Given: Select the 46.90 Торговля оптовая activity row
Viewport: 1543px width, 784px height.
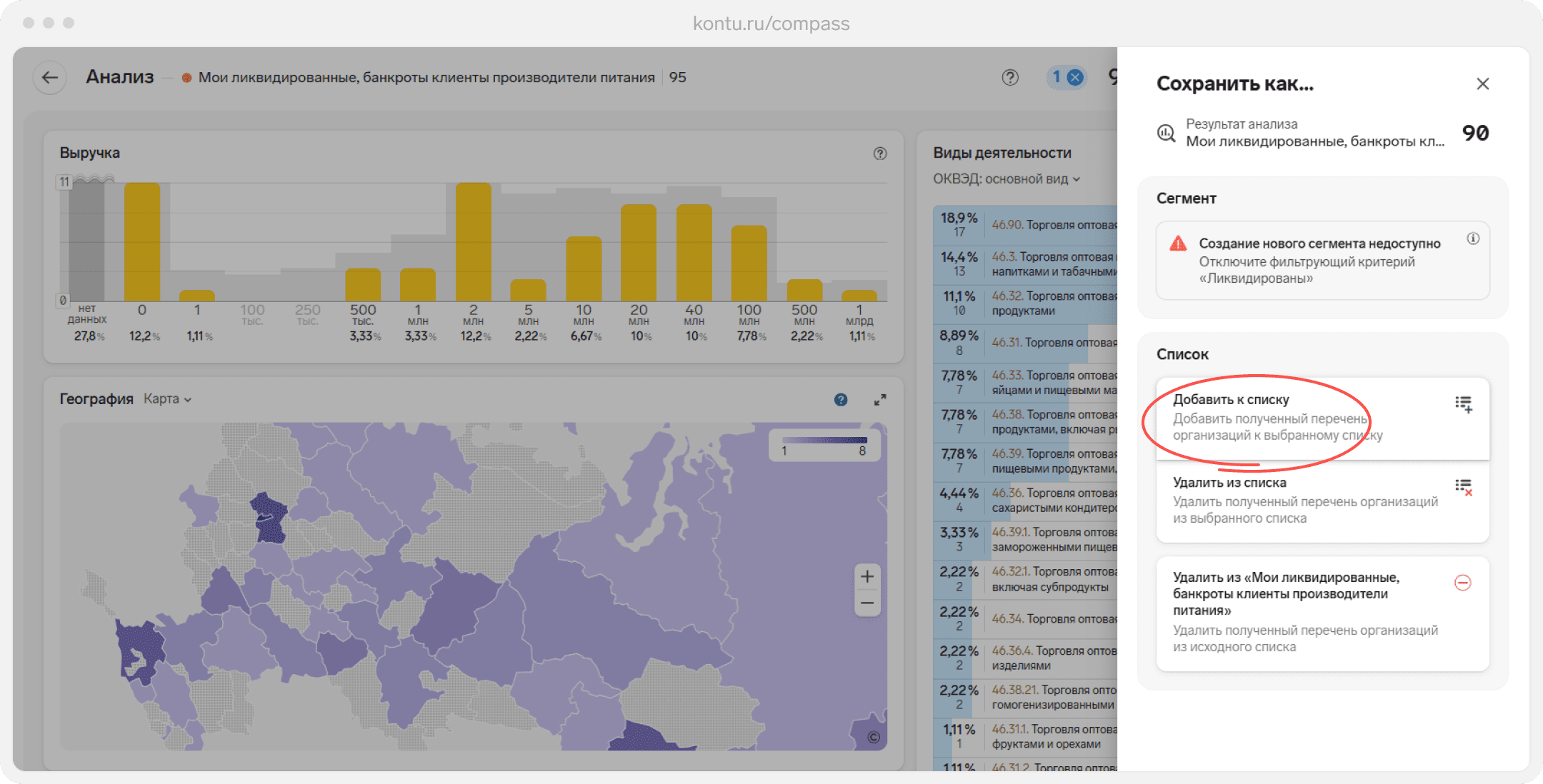Looking at the screenshot, I should coord(1026,225).
